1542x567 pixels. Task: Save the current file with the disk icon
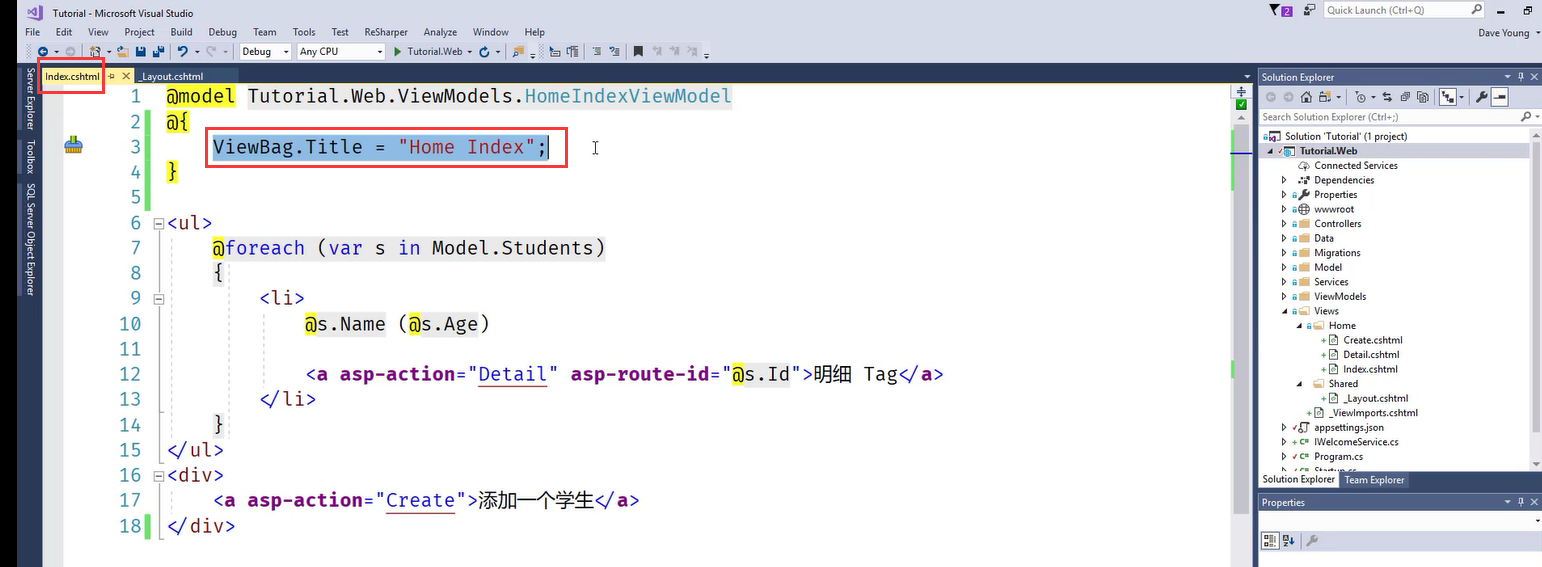coord(141,51)
